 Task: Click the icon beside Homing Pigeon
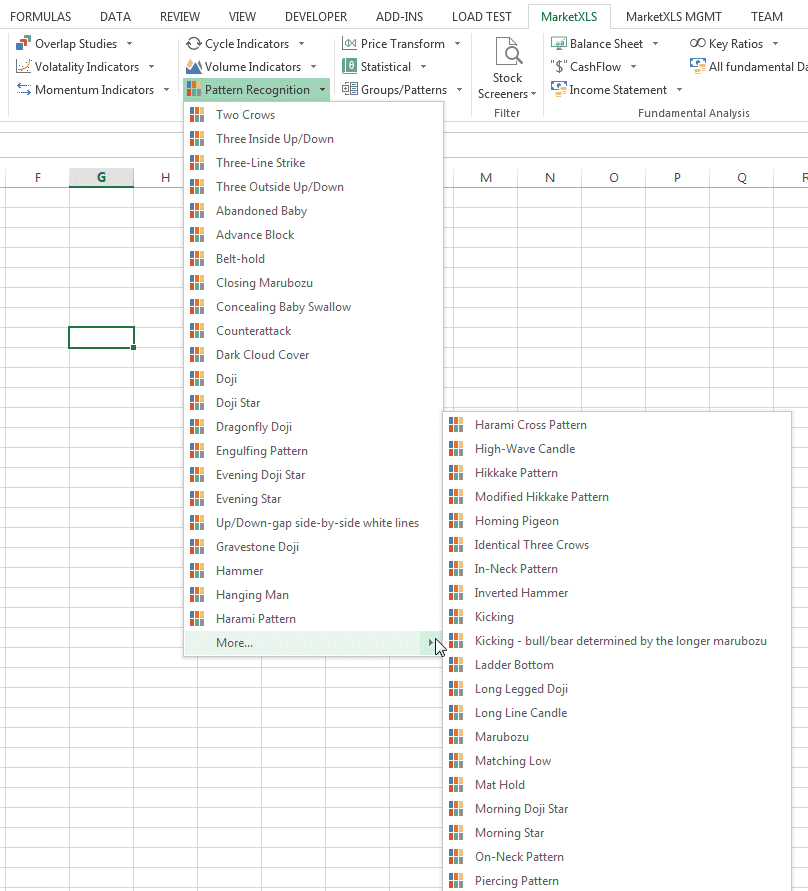pos(456,521)
